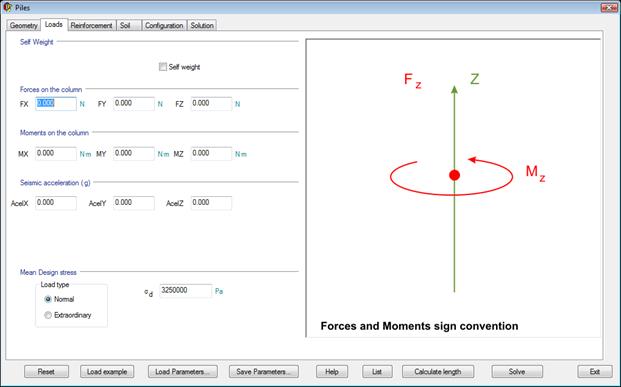Click the red Mz label in diagram
Screen dimensions: 621x387
coord(535,173)
